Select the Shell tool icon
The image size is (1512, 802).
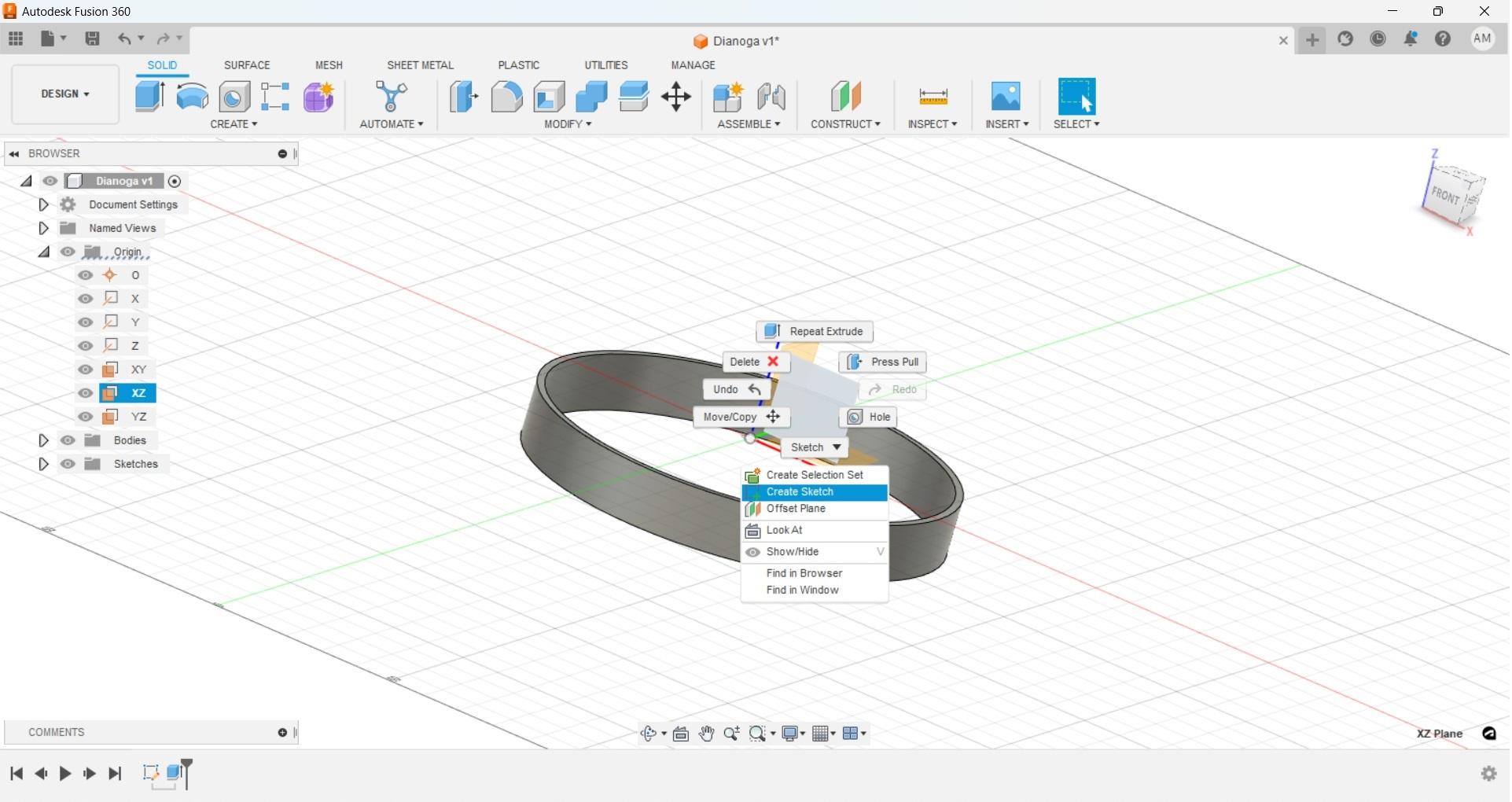[549, 97]
